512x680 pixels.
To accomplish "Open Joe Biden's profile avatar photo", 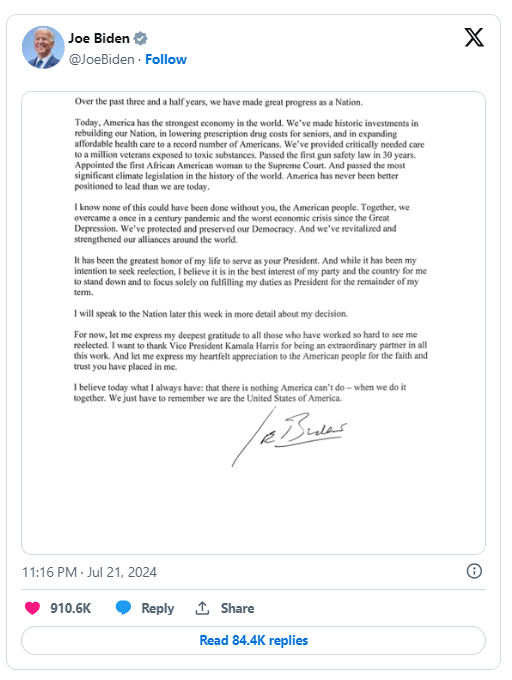I will (x=43, y=47).
